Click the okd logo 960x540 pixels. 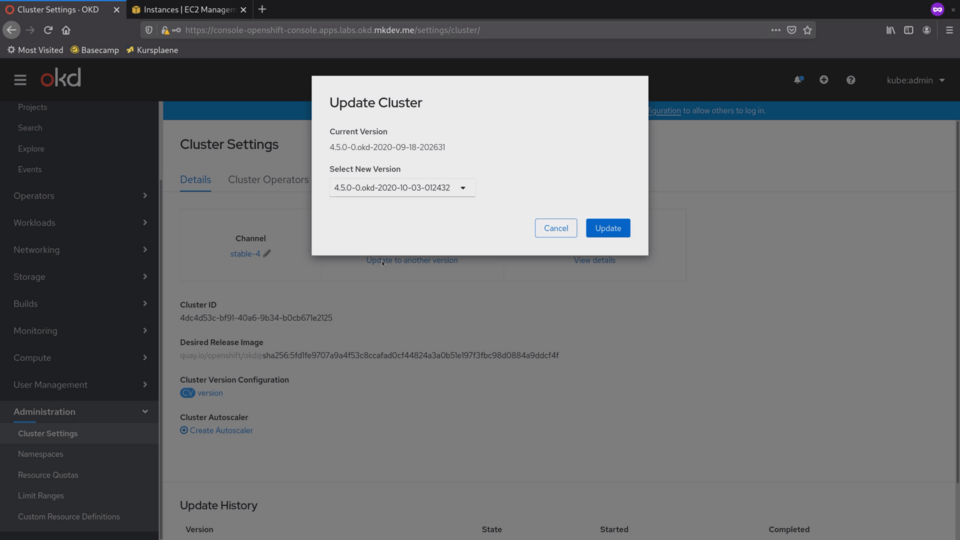pyautogui.click(x=61, y=78)
